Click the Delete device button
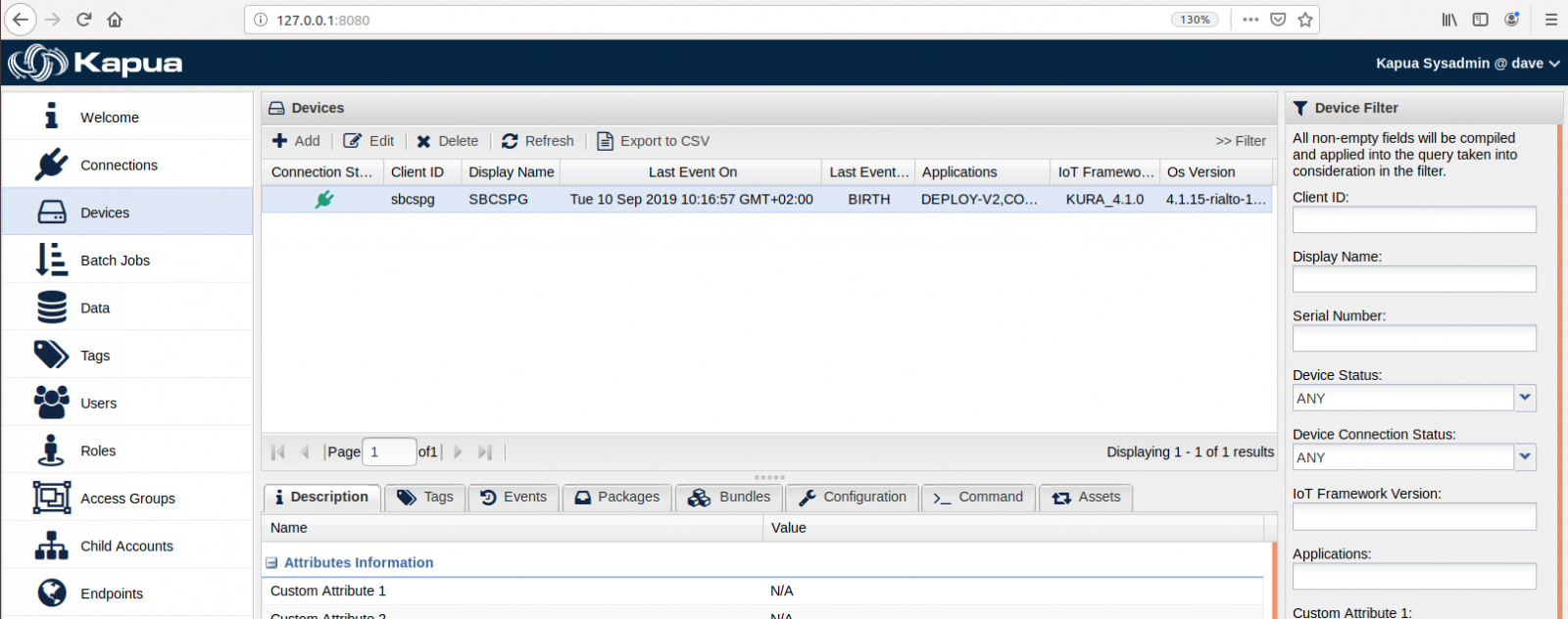Image resolution: width=1568 pixels, height=619 pixels. click(x=447, y=141)
